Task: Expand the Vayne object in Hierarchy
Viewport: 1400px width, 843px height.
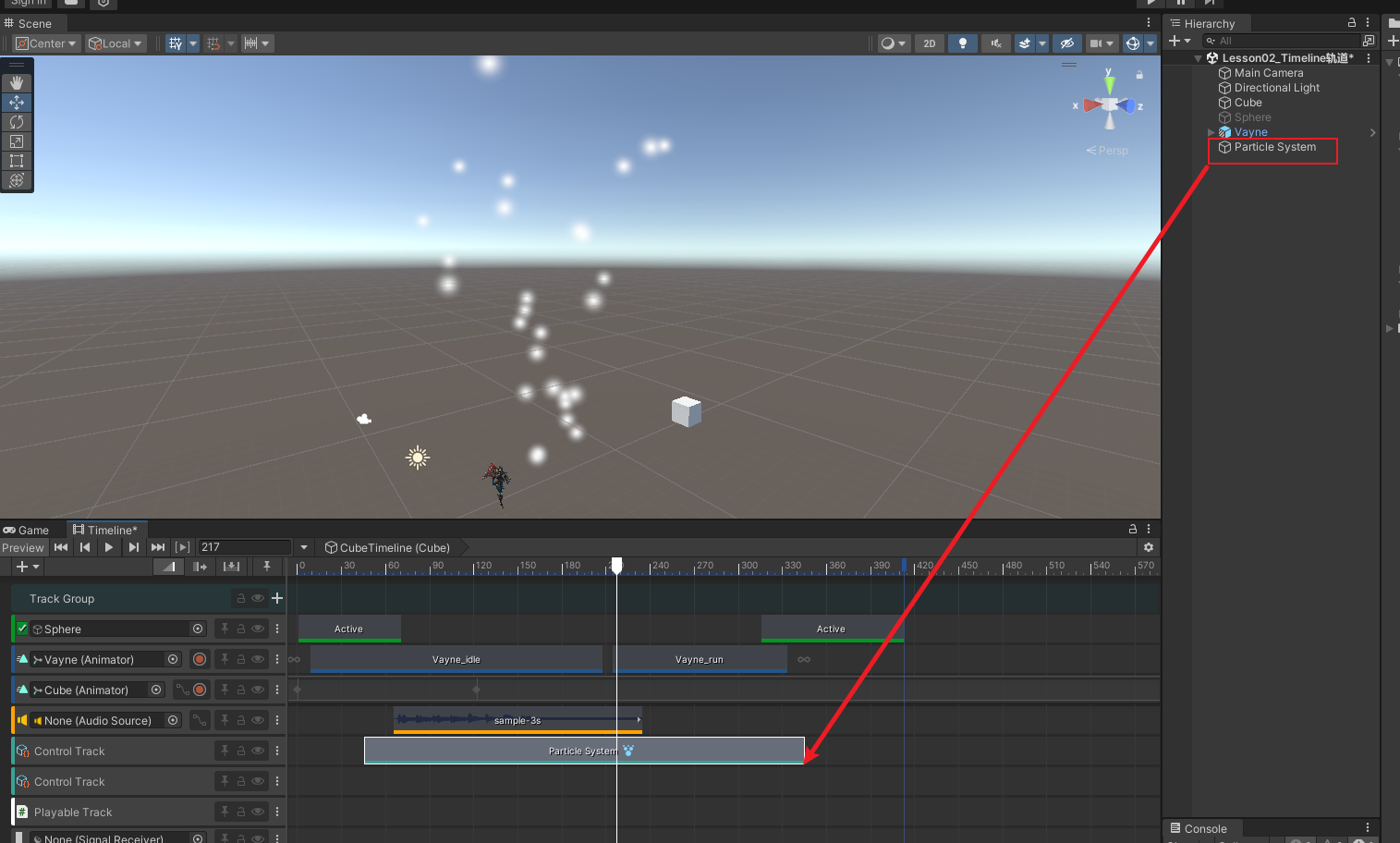Action: point(1211,132)
